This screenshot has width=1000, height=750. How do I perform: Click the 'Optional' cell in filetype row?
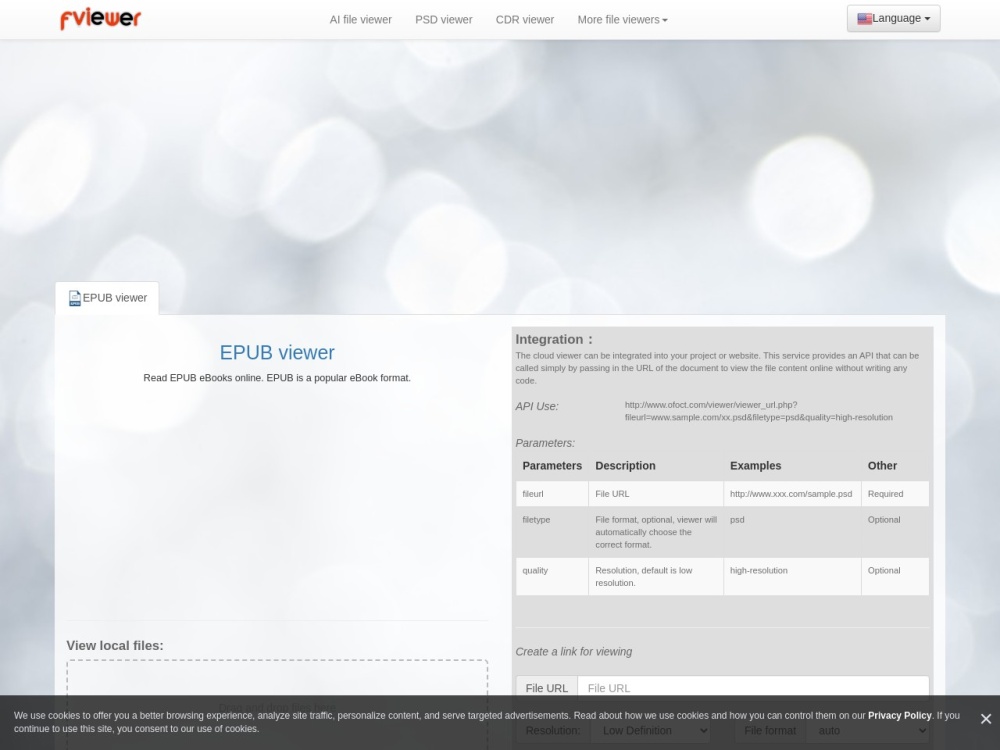[895, 532]
